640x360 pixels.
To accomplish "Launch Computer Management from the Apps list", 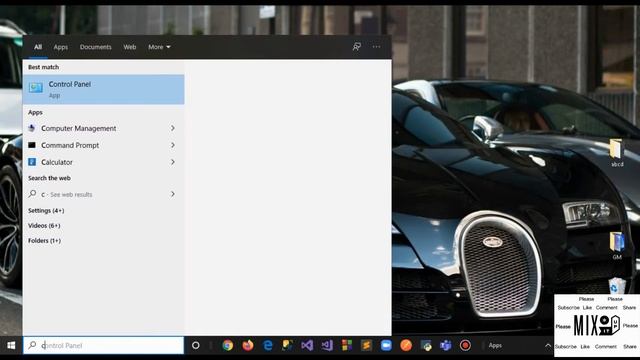I will click(78, 128).
